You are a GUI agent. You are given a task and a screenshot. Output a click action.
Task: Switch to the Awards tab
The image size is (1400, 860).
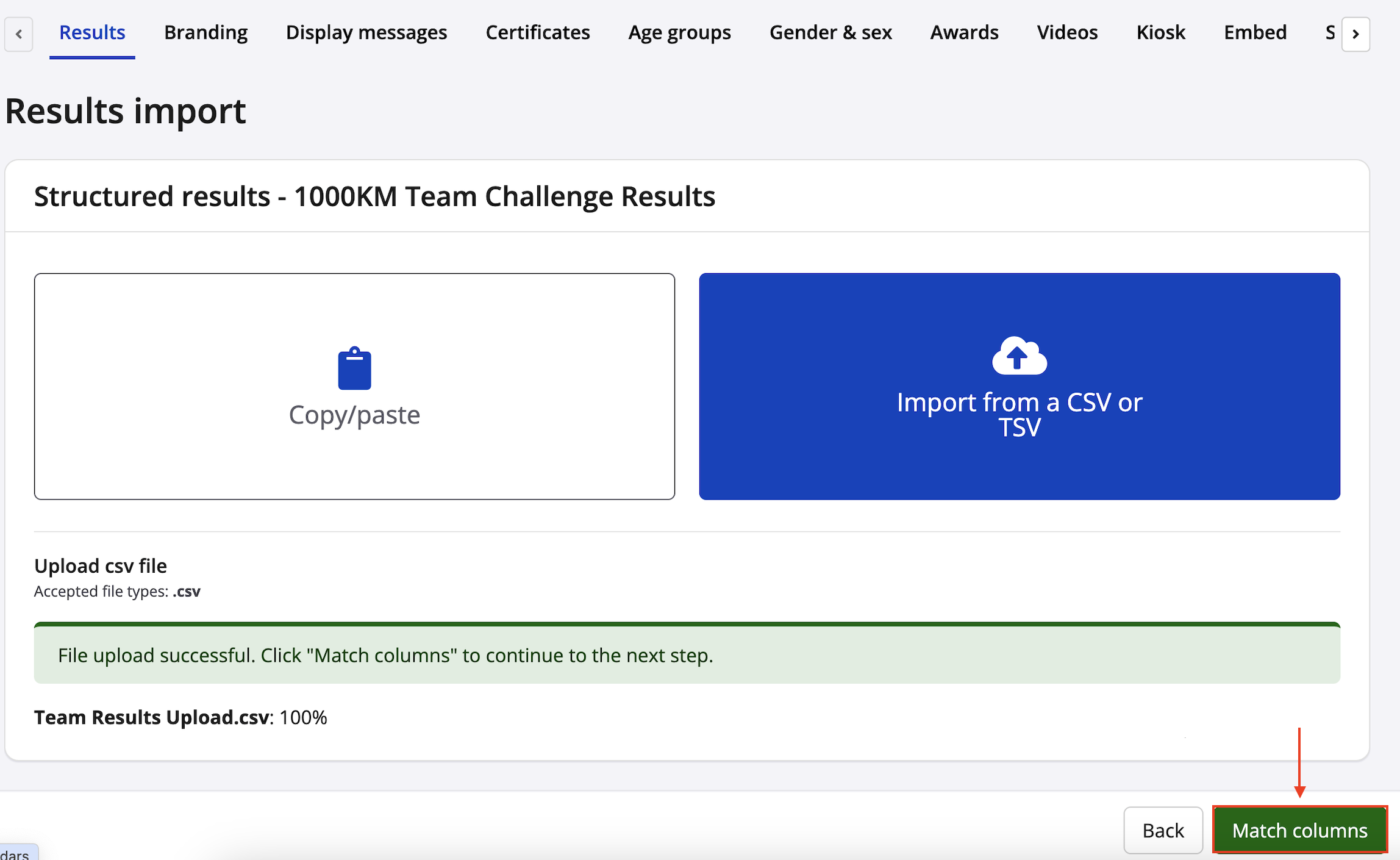(964, 32)
